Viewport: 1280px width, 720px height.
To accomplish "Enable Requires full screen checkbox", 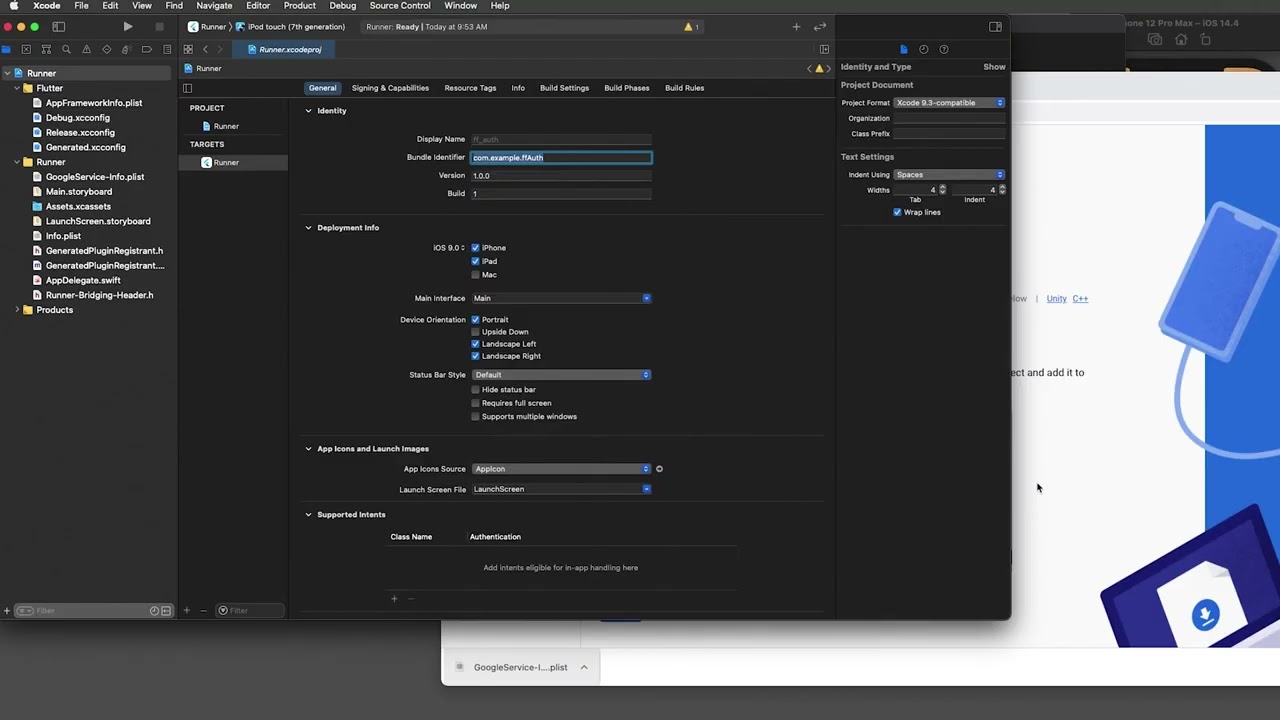I will click(475, 403).
